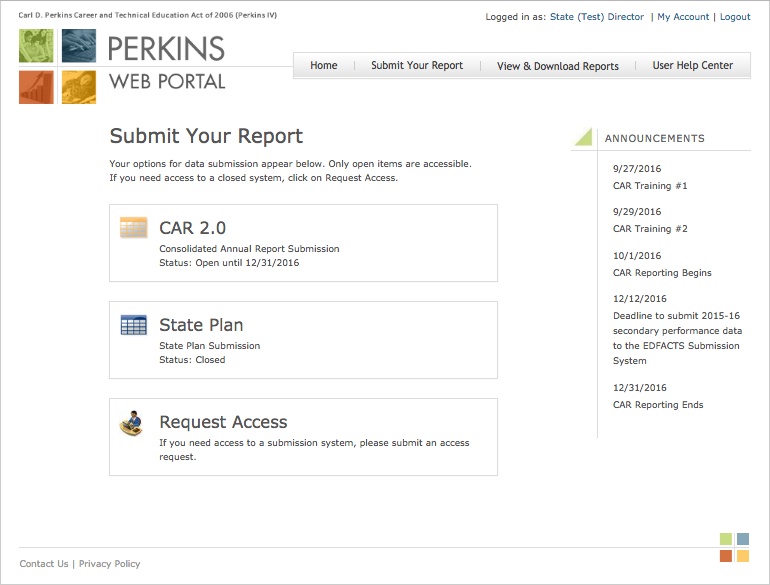Viewport: 770px width, 585px height.
Task: Open My Account link
Action: [683, 17]
